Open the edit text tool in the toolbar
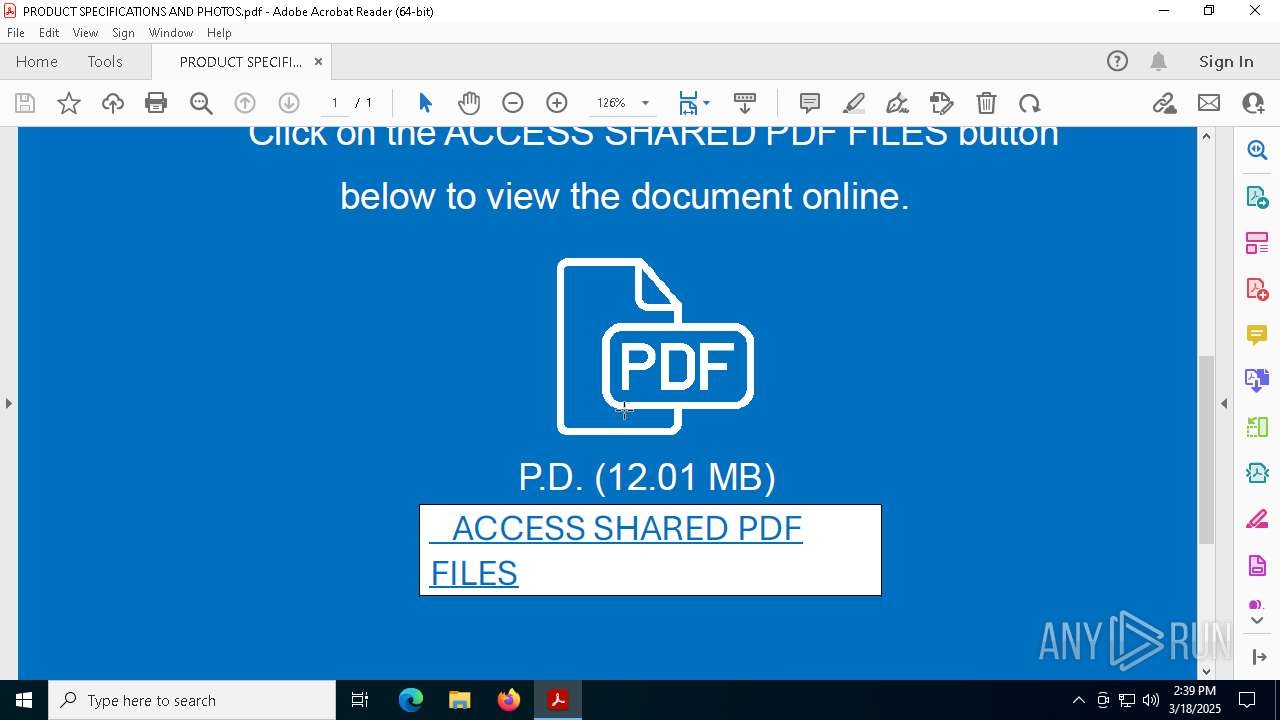The width and height of the screenshot is (1280, 720). pos(942,103)
